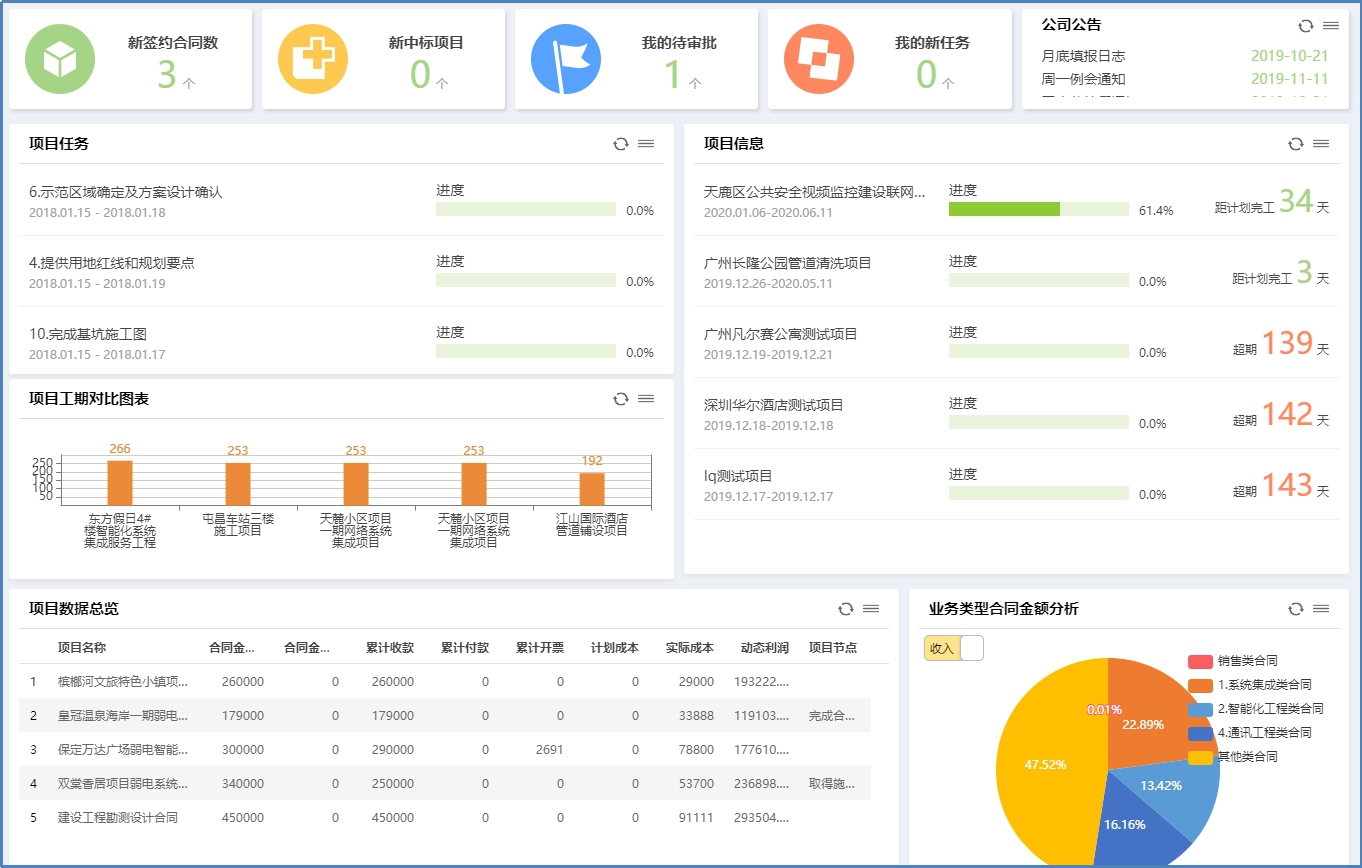1362x868 pixels.
Task: Click the yellow plus icon for 新中标项目
Action: pyautogui.click(x=313, y=59)
